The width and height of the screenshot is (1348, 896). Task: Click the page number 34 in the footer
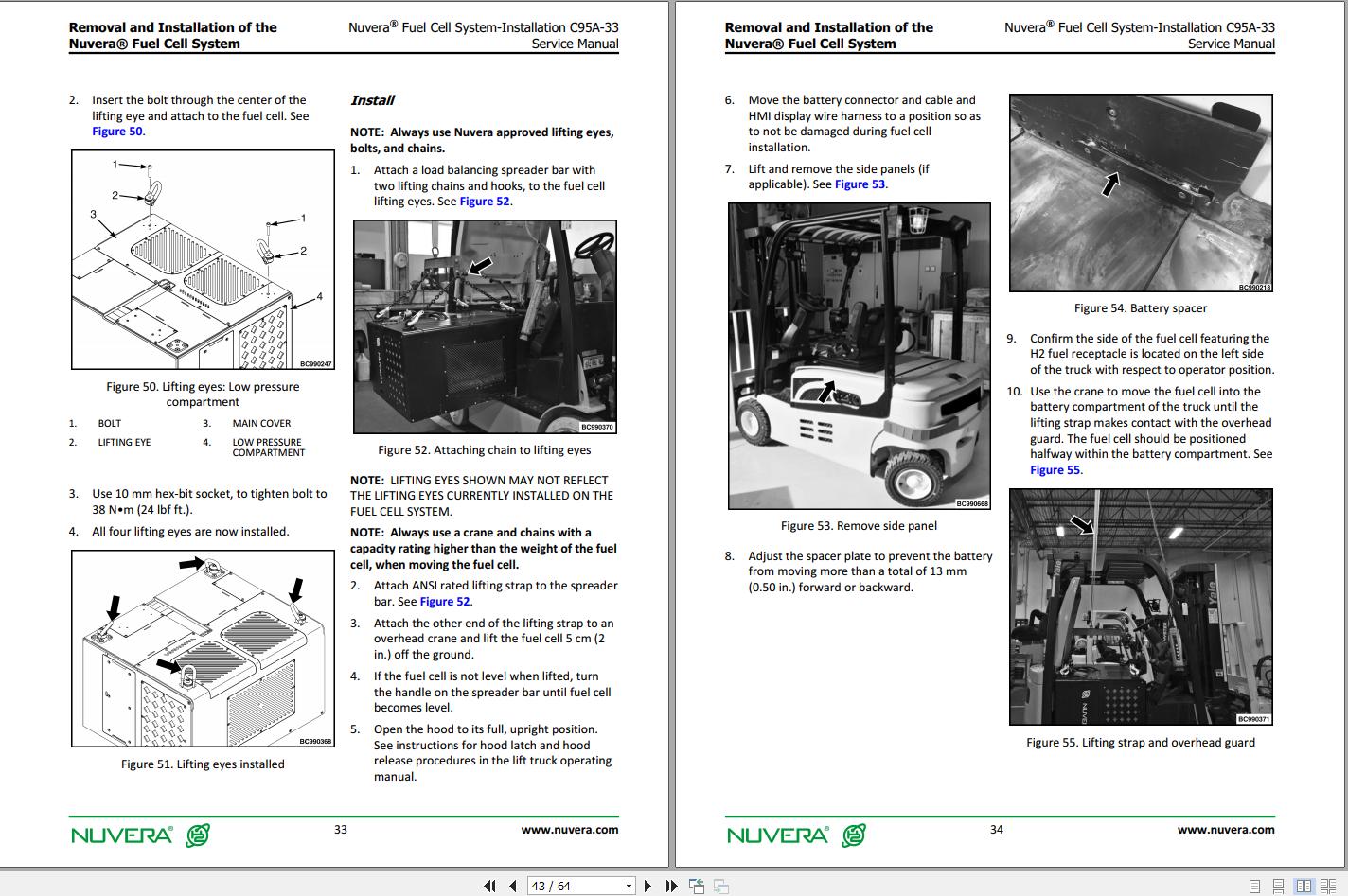tap(997, 830)
